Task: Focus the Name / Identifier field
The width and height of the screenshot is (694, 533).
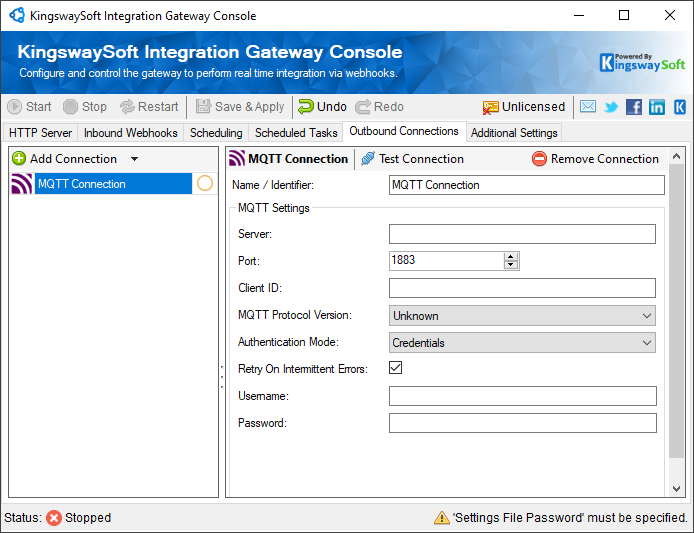Action: click(527, 185)
